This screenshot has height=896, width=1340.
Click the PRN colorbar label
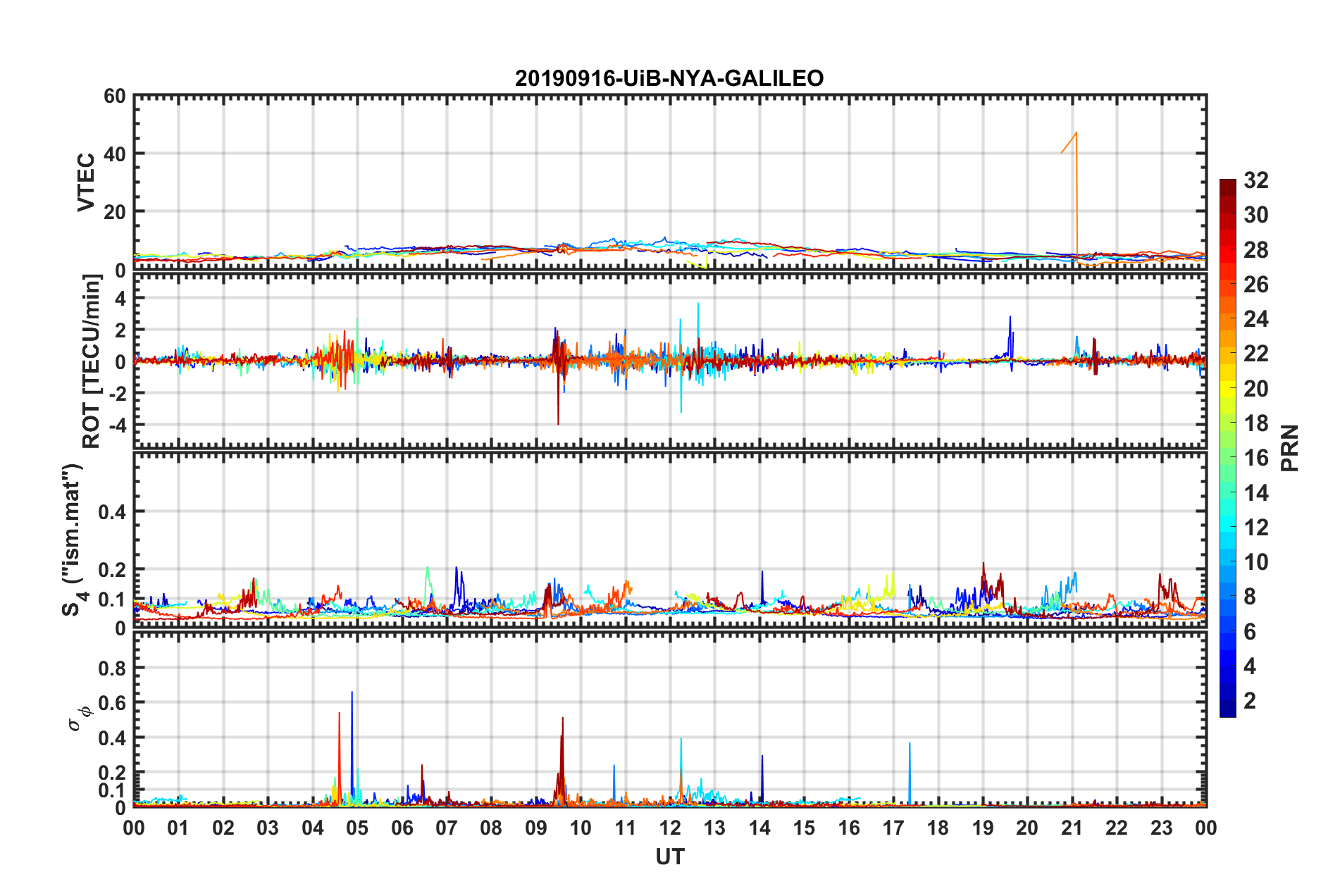1290,448
